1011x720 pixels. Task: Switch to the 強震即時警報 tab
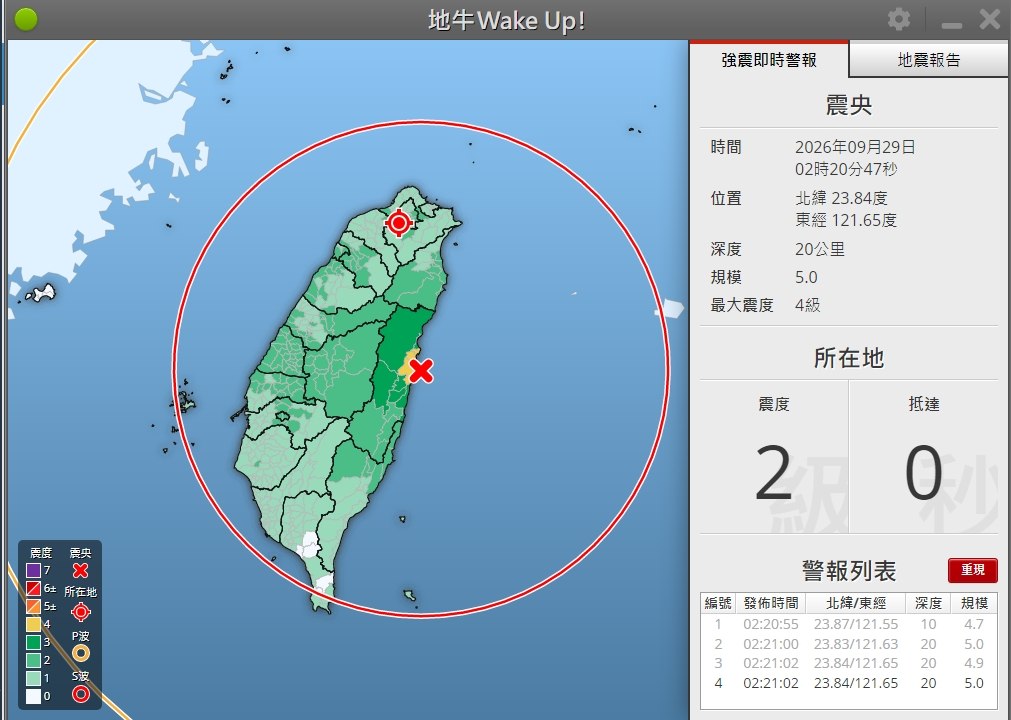pos(769,60)
